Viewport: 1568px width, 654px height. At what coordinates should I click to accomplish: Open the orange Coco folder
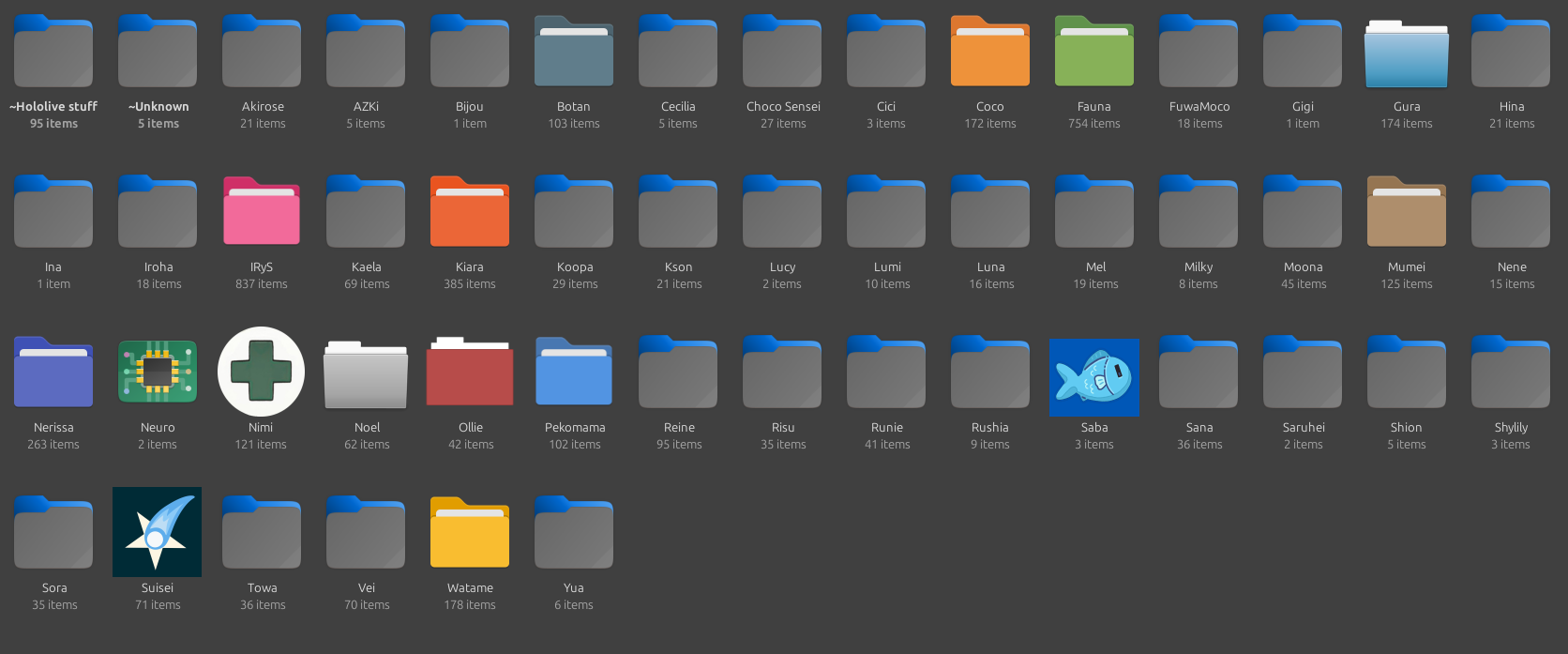[x=990, y=51]
